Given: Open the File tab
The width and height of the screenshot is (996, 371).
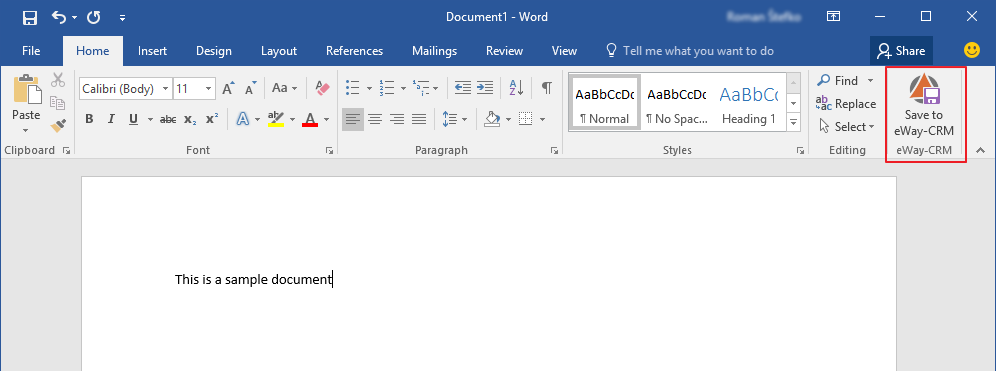Looking at the screenshot, I should click(31, 51).
